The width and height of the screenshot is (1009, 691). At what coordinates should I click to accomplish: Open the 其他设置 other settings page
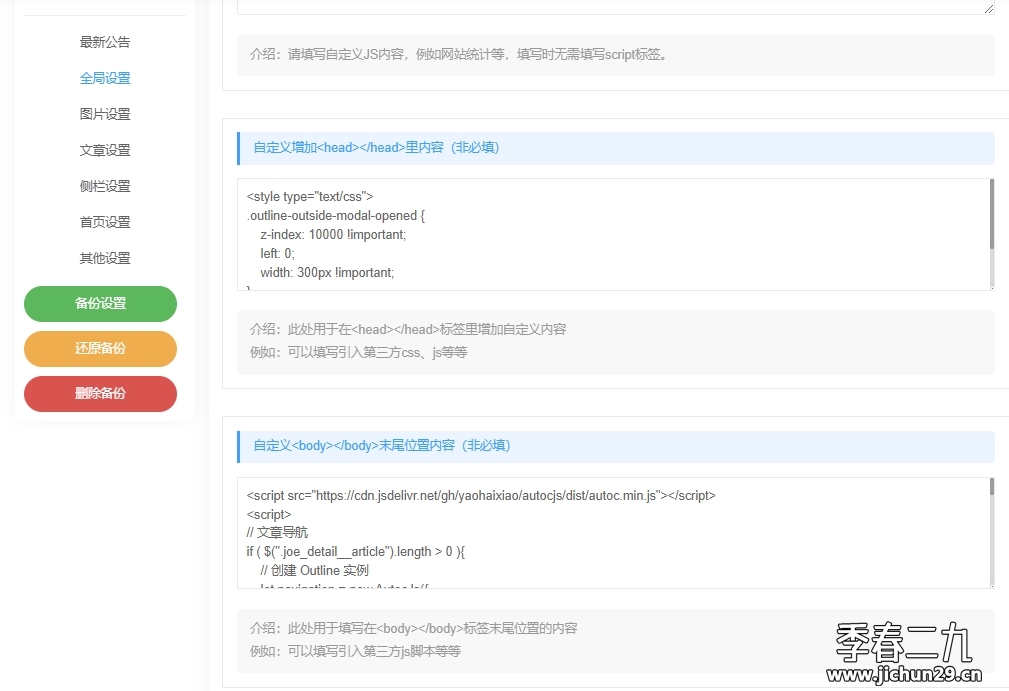(105, 257)
